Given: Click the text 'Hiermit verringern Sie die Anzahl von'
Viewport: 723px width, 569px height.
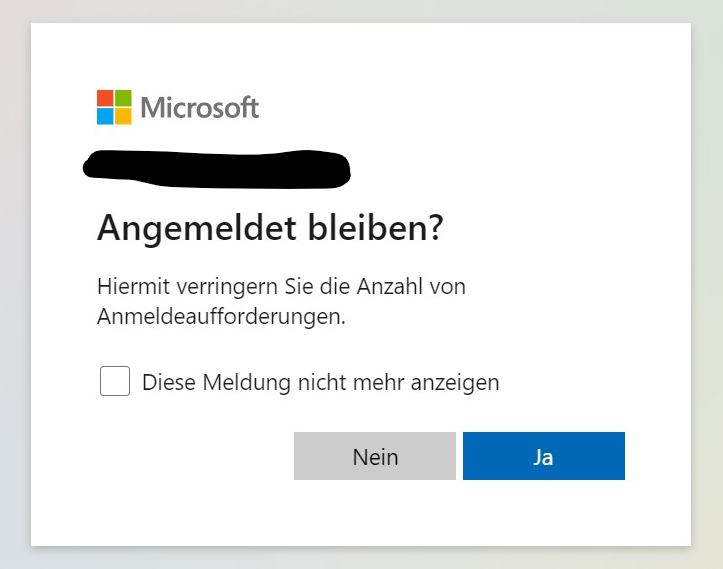Looking at the screenshot, I should [281, 287].
